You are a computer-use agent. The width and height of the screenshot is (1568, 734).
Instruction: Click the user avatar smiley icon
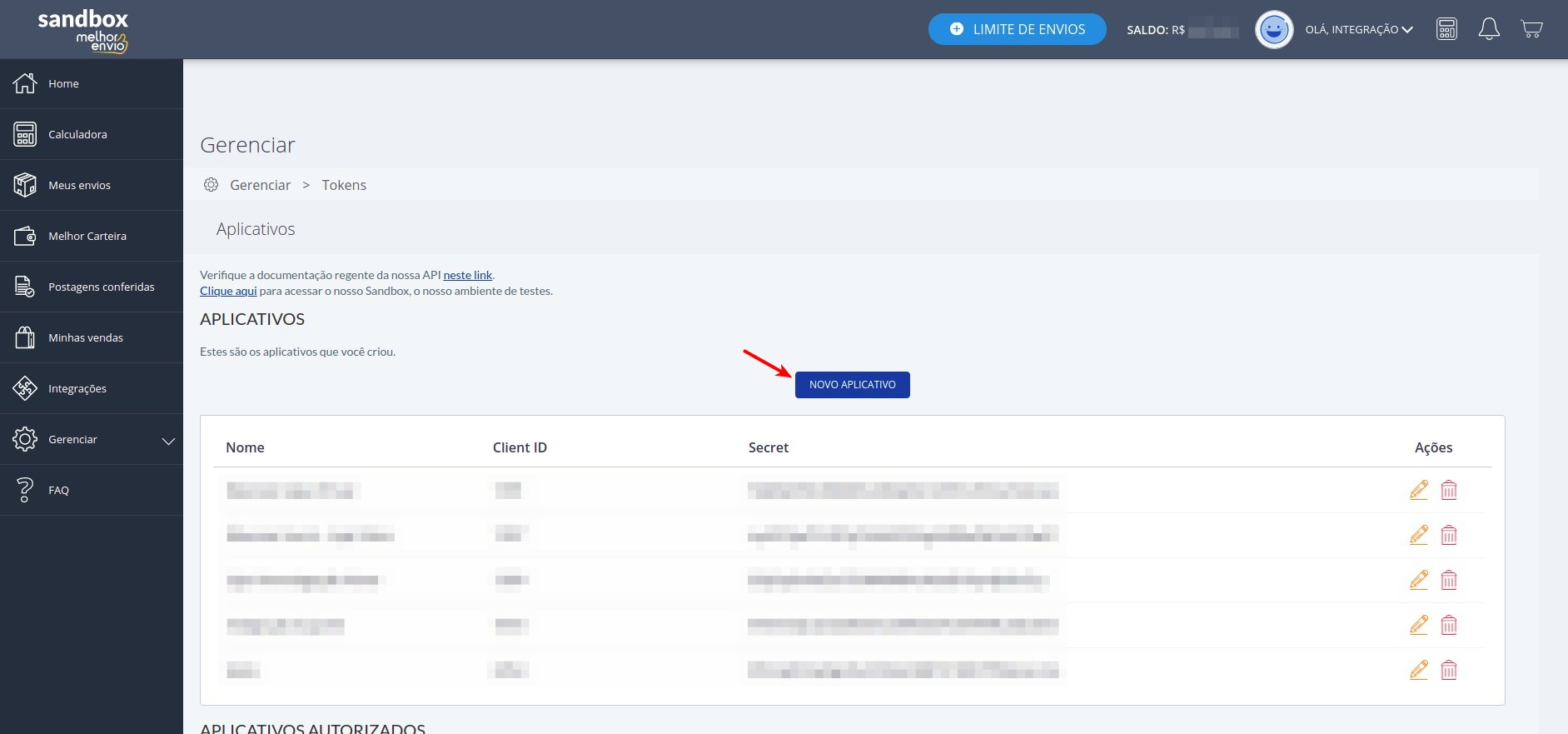point(1273,30)
